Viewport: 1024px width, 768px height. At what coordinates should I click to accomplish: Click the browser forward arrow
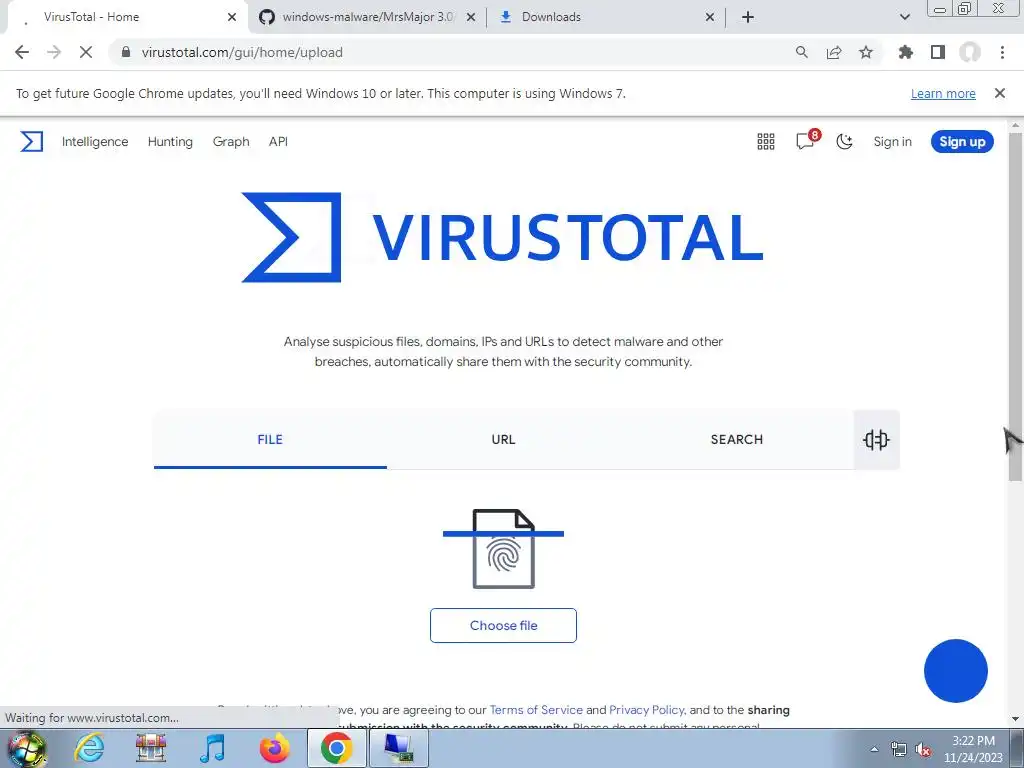[54, 52]
